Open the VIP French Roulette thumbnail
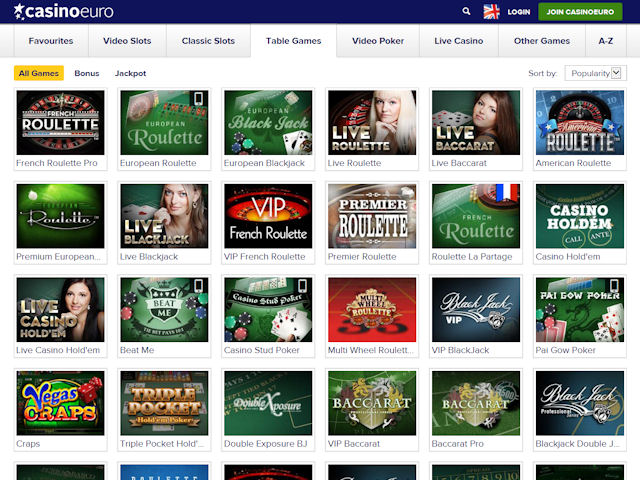The height and width of the screenshot is (480, 640). [x=268, y=216]
